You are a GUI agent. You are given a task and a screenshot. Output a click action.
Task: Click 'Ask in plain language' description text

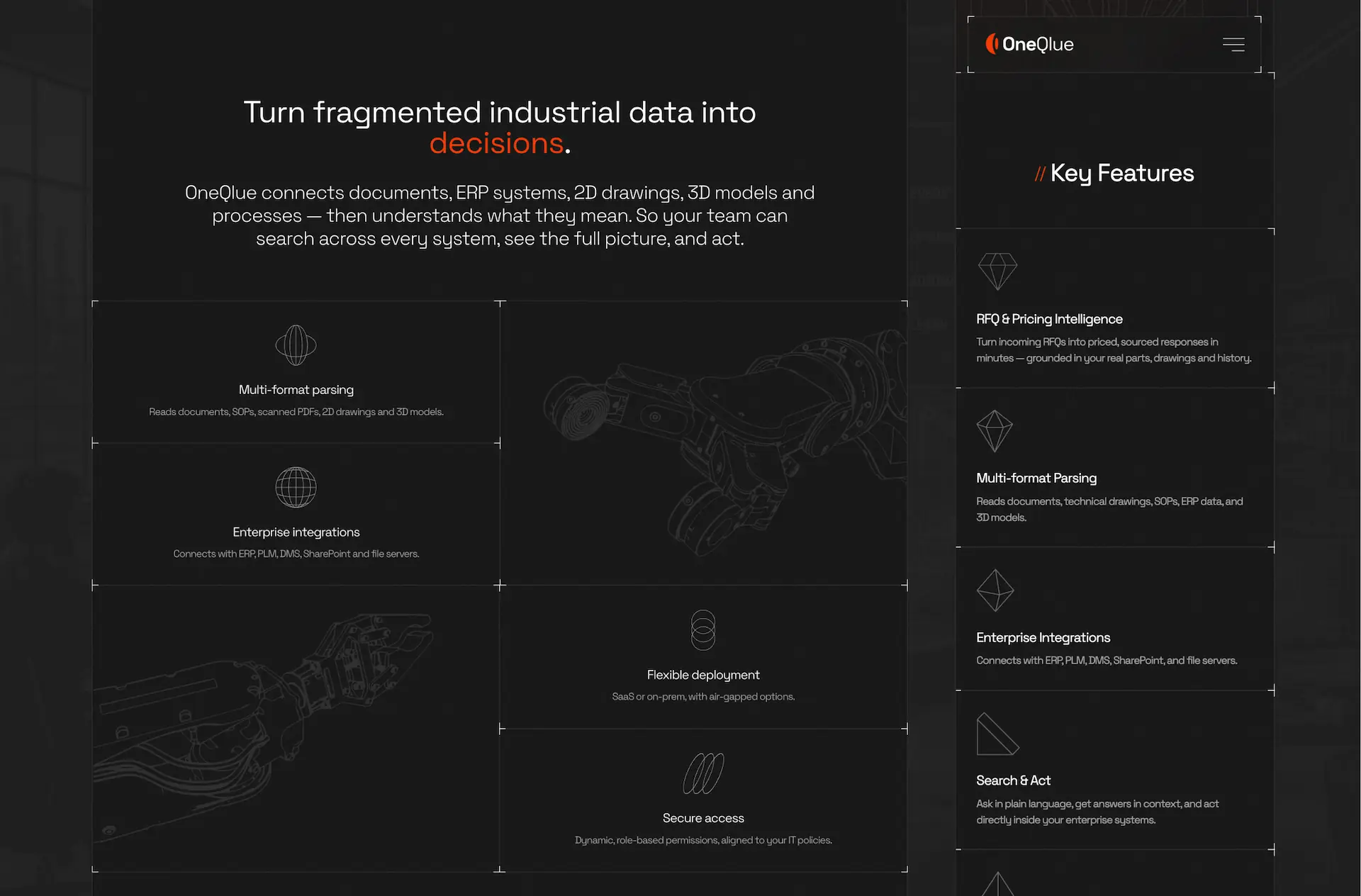click(x=1097, y=812)
